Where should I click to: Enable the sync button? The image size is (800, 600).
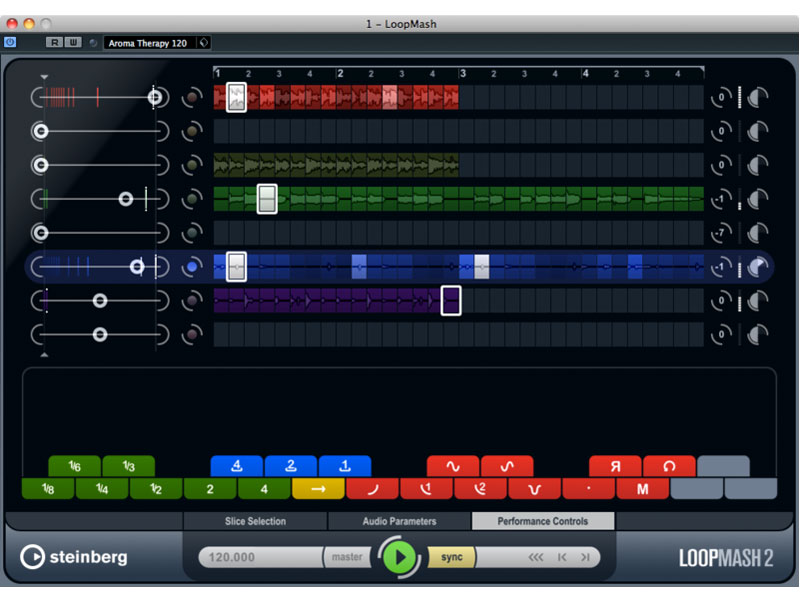click(x=450, y=558)
